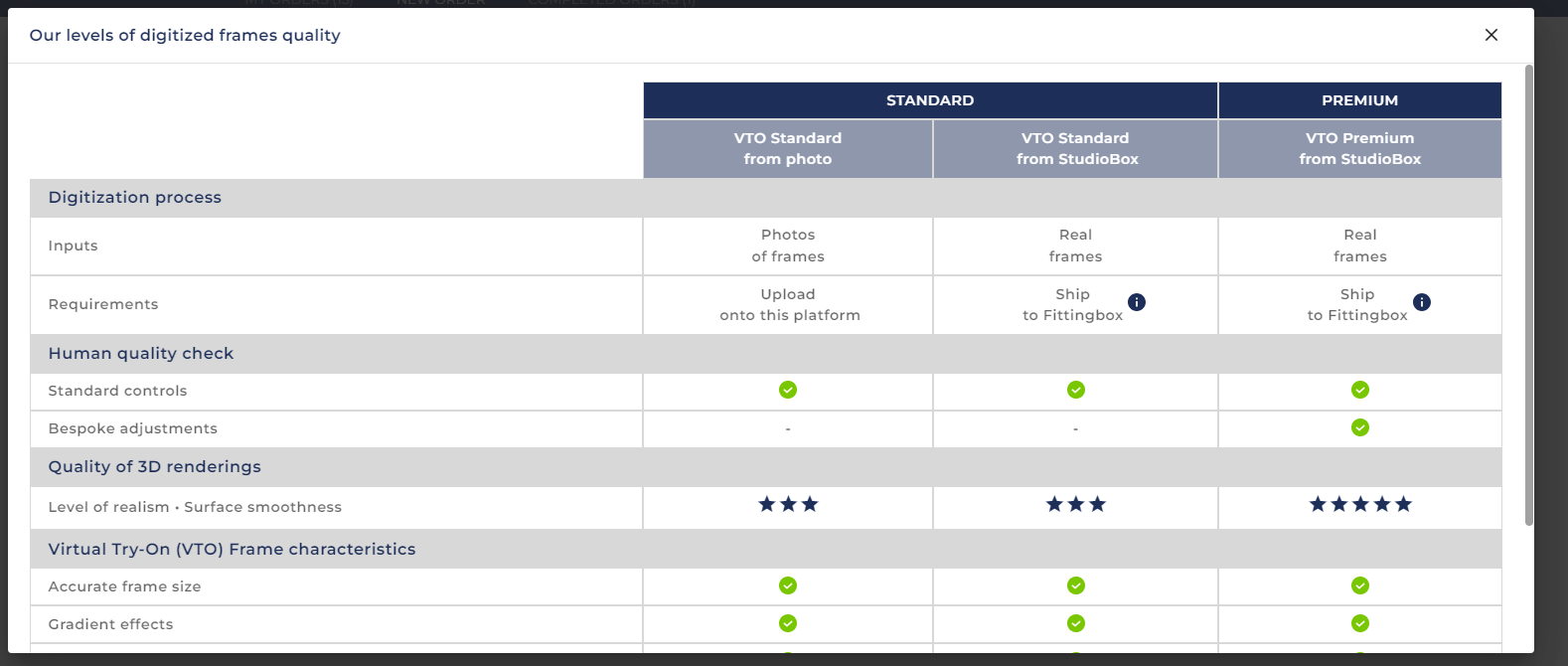Click VTO Premium from StudioBox column header
Image resolution: width=1568 pixels, height=666 pixels.
click(x=1359, y=149)
